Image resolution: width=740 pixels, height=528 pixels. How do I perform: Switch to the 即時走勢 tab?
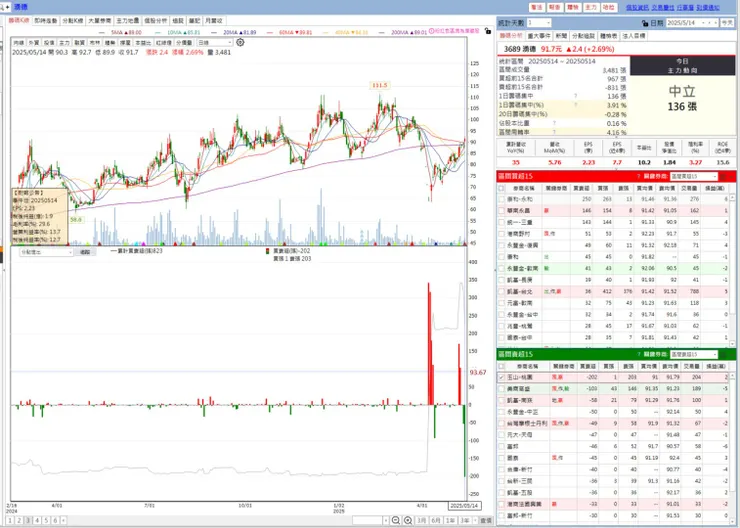click(45, 21)
